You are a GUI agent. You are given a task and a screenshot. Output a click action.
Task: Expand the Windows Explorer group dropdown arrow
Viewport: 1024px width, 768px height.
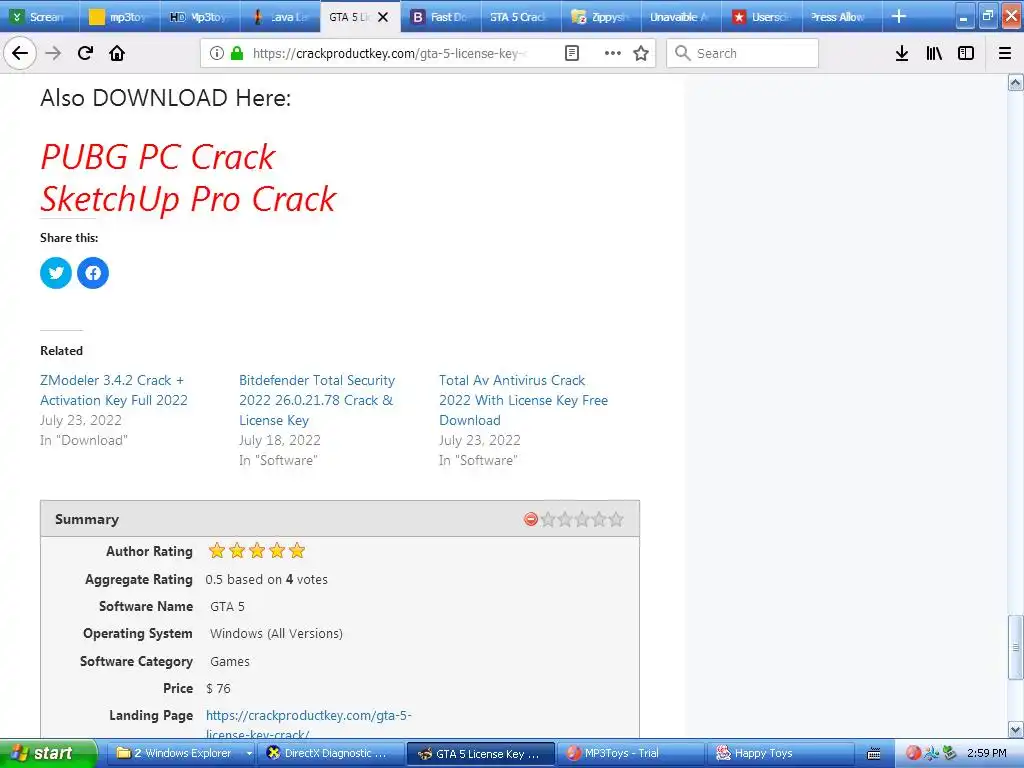tap(249, 753)
